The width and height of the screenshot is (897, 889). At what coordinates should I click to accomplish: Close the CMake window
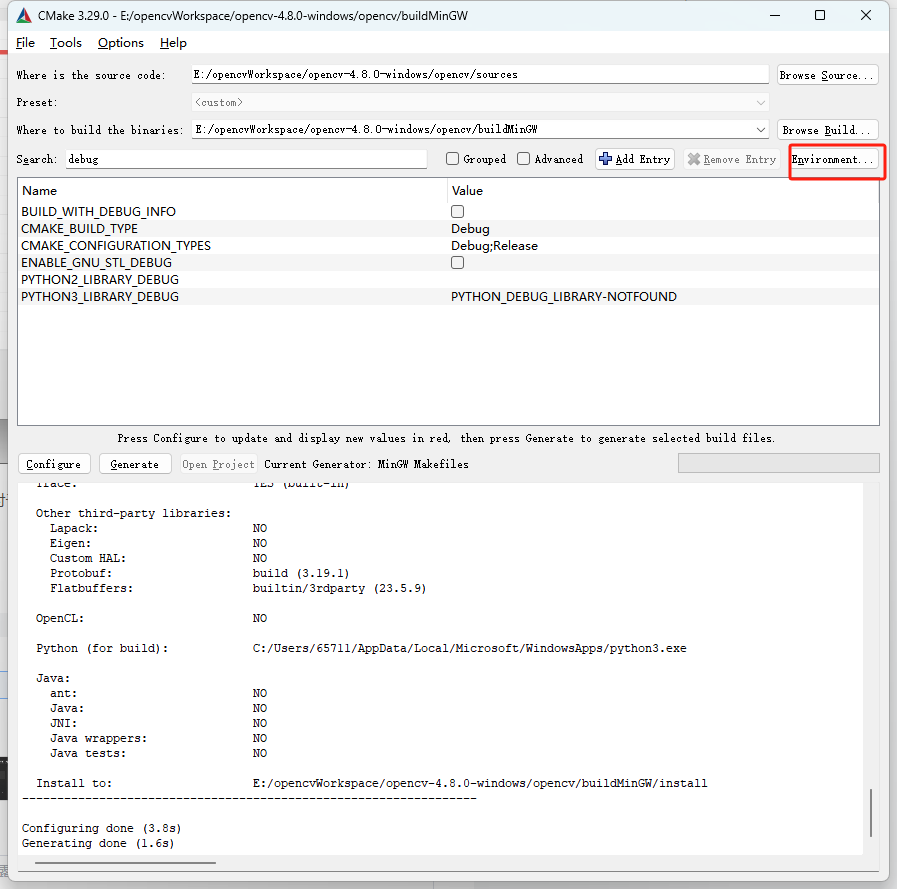click(866, 15)
